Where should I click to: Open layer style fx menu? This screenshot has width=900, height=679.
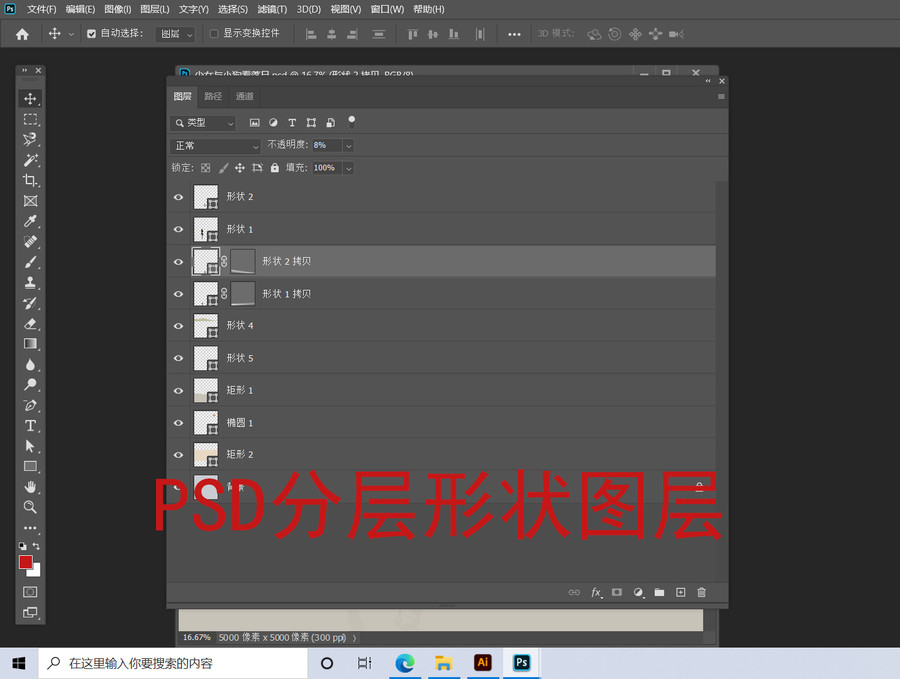coord(596,592)
